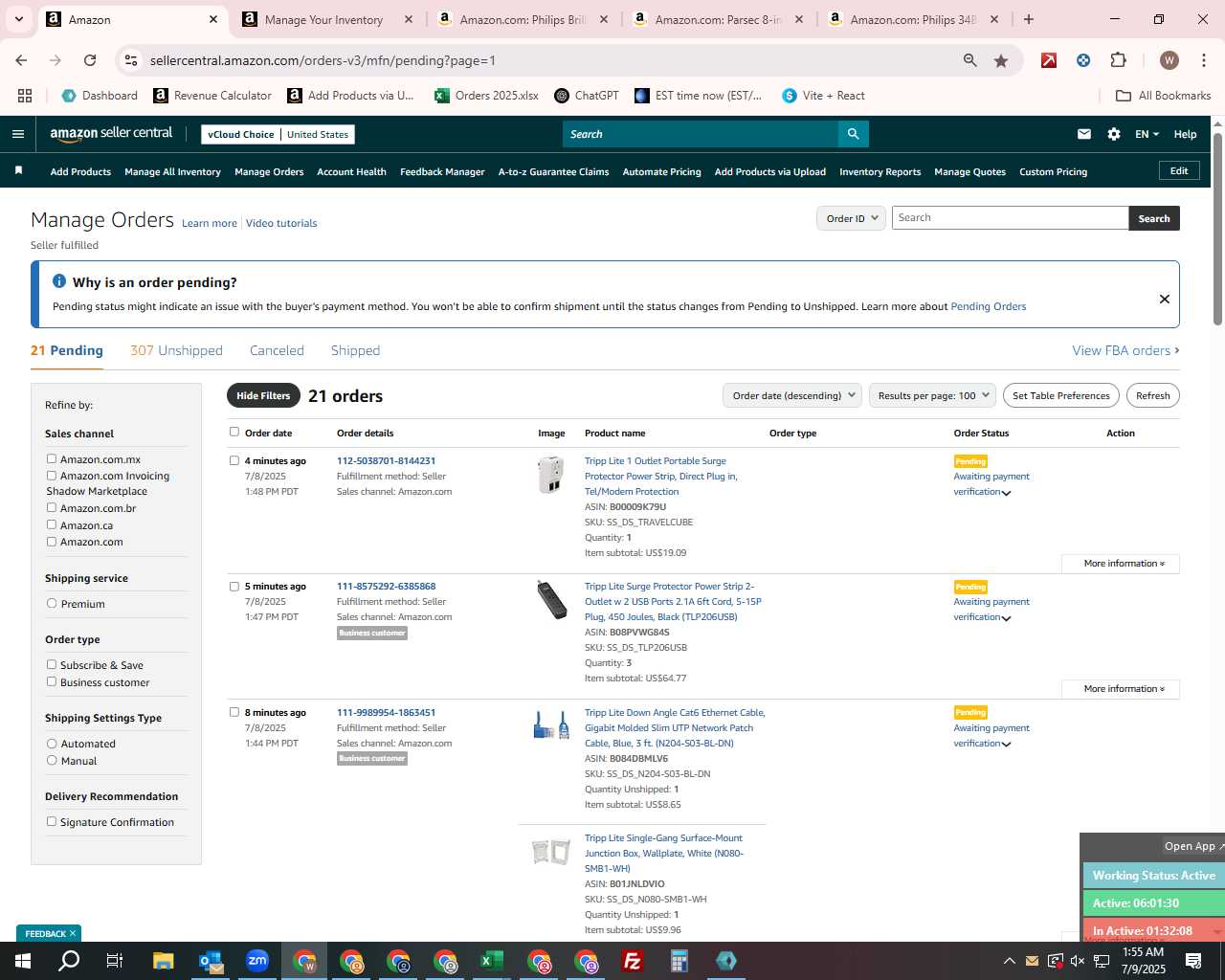Tick the select-all orders checkbox in table header
This screenshot has height=980, width=1225.
tap(234, 432)
